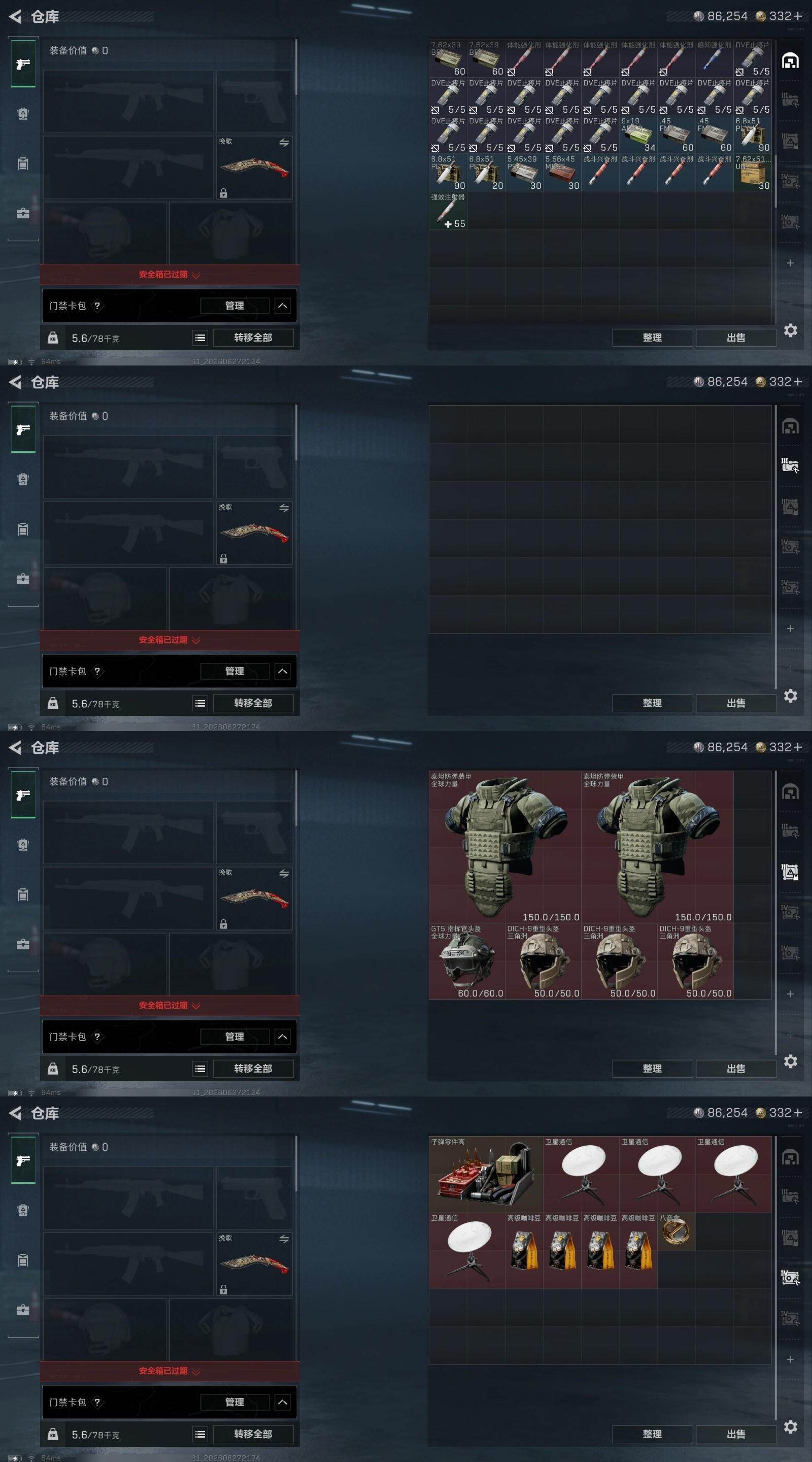Select empty pistol slot on empty-storage screen
The image size is (812, 1462).
coord(254,467)
